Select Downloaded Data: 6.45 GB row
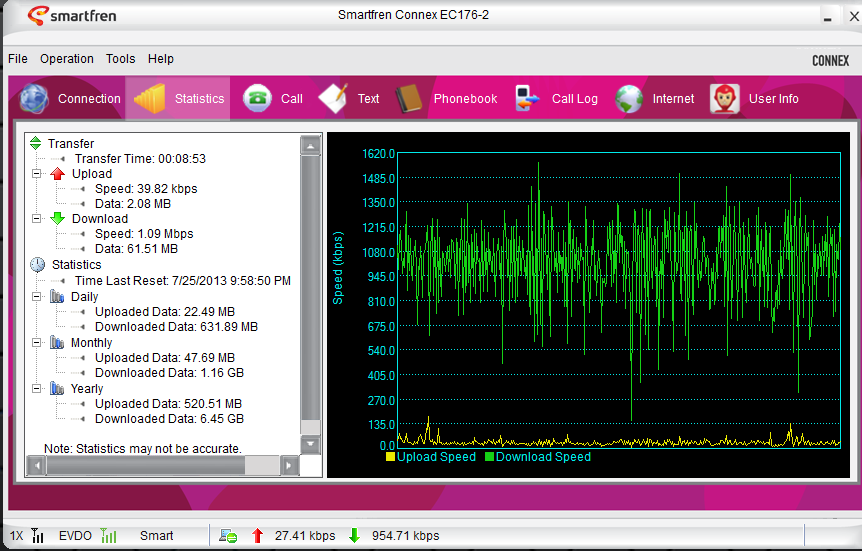862x551 pixels. pos(169,419)
